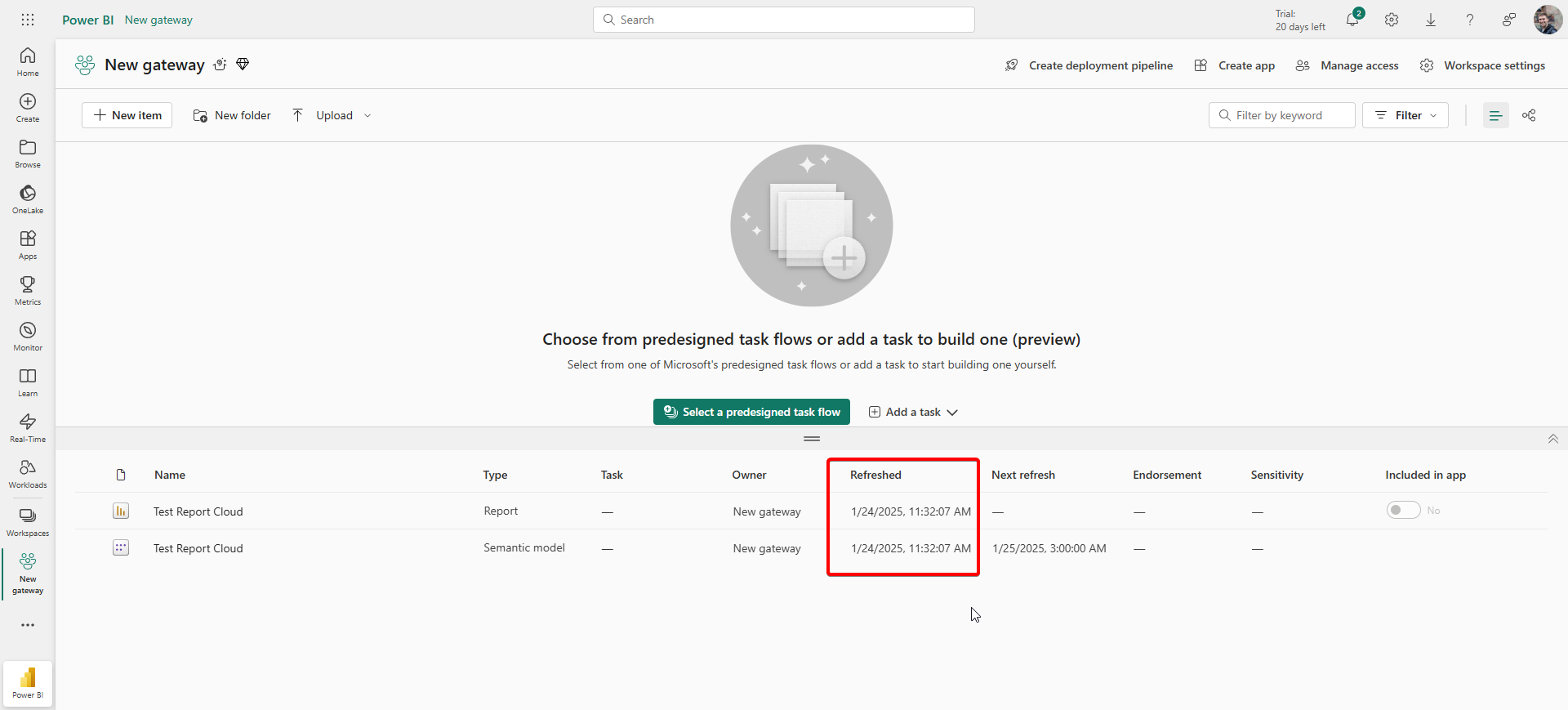Select New gateway workspace in sidebar
This screenshot has width=1568, height=710.
point(28,574)
